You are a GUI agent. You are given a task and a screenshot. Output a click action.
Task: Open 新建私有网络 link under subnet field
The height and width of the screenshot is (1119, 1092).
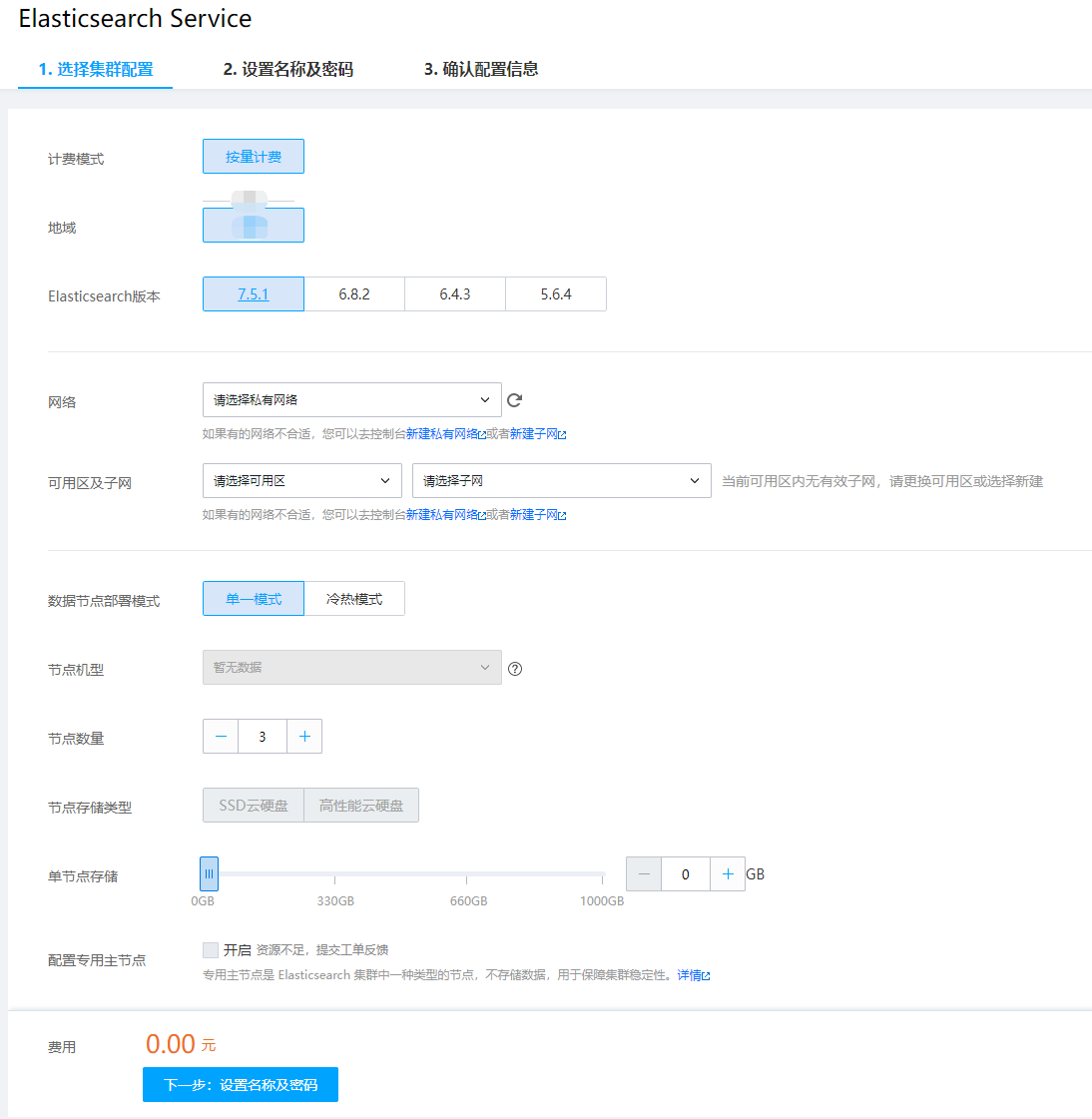445,514
